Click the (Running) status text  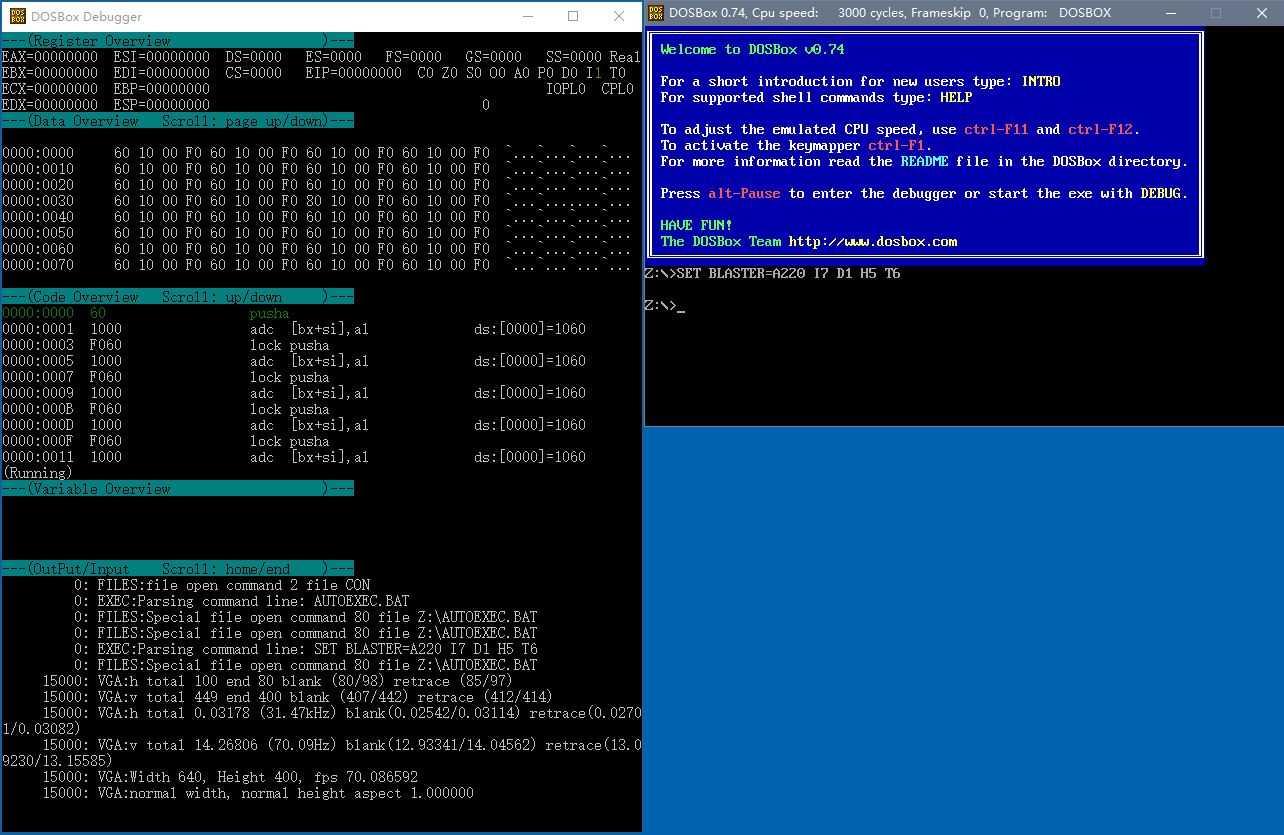click(x=37, y=473)
